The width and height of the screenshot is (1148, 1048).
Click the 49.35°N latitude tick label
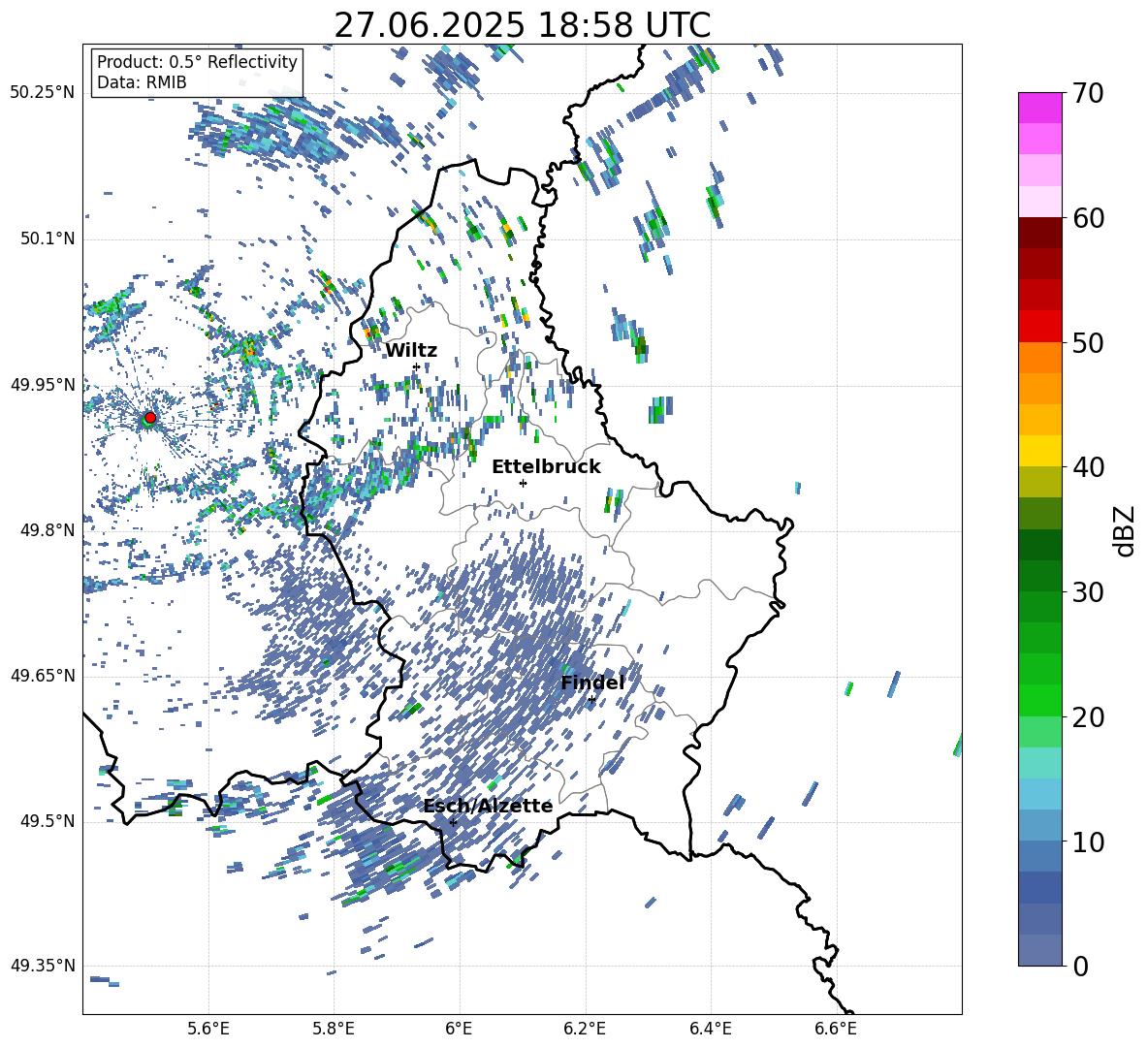[43, 966]
